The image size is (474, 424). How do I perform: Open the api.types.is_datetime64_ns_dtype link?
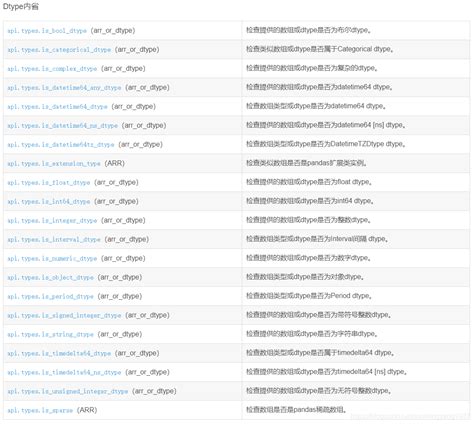[63, 126]
